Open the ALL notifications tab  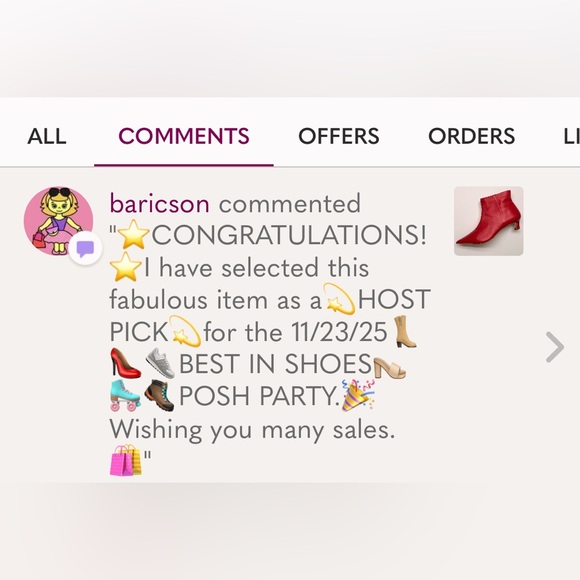pyautogui.click(x=47, y=136)
